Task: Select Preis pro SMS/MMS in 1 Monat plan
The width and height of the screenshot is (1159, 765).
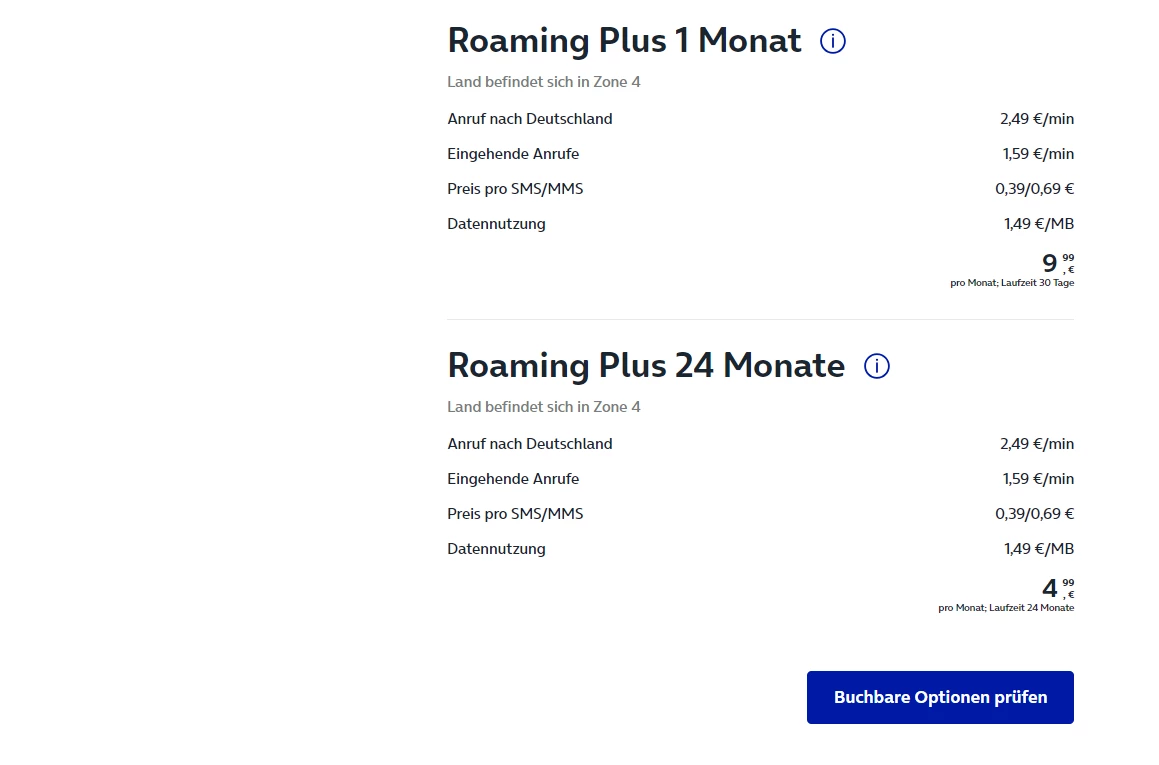Action: tap(514, 189)
